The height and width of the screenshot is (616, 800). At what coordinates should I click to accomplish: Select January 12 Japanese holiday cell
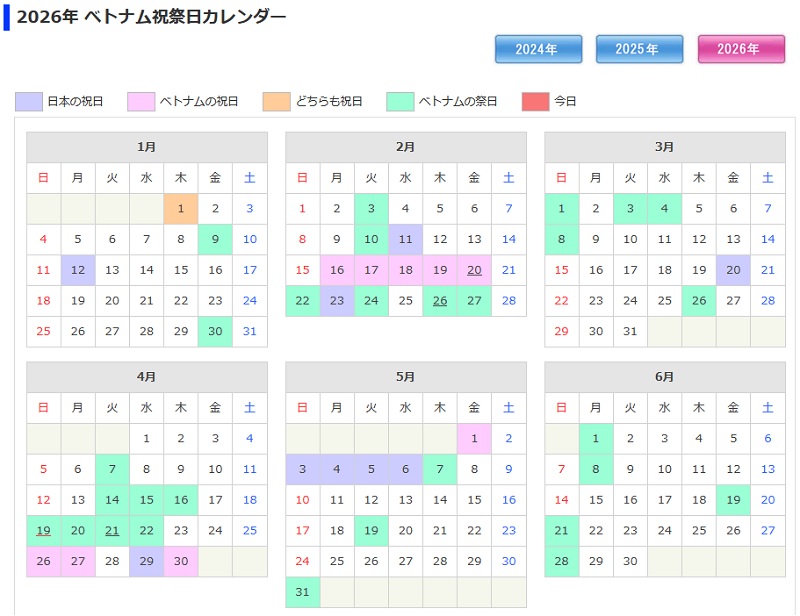[78, 270]
